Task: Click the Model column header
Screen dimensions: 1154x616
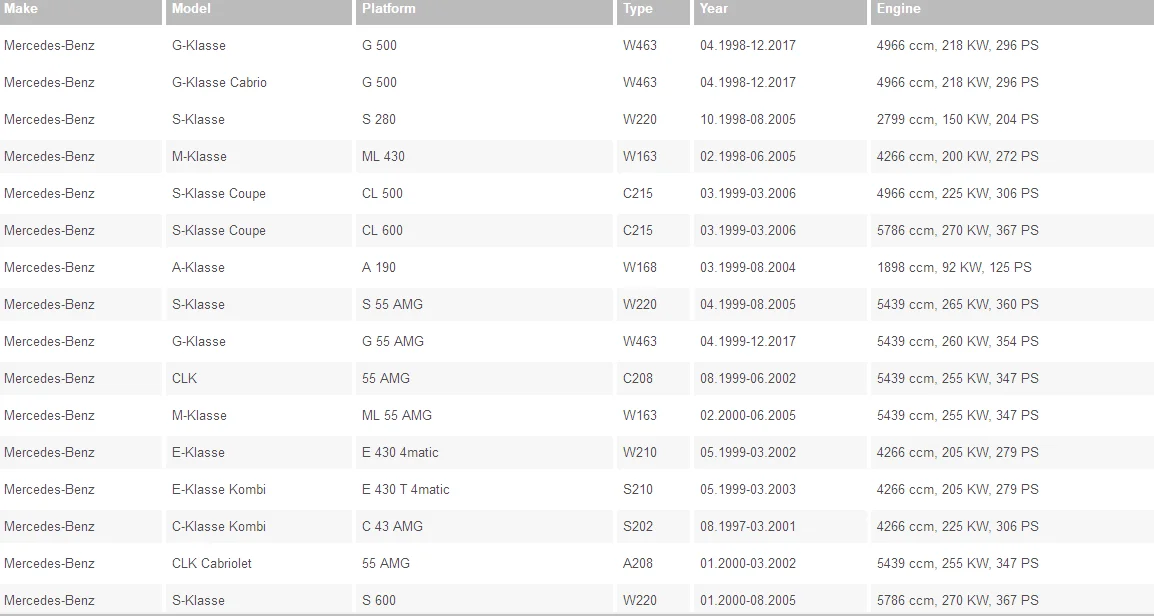Action: tap(258, 11)
